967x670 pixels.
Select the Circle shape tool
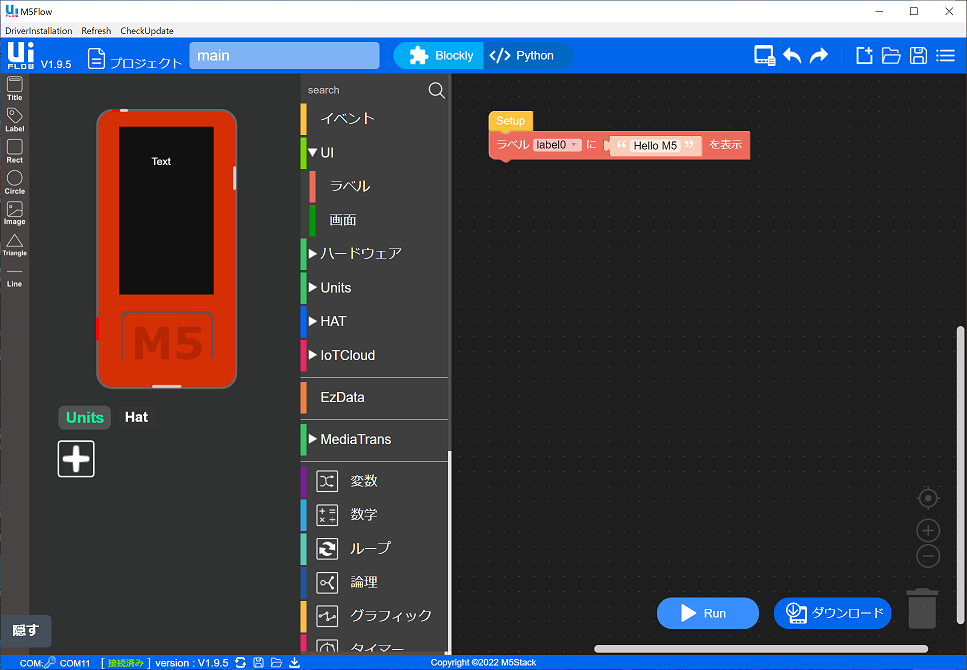pos(14,182)
